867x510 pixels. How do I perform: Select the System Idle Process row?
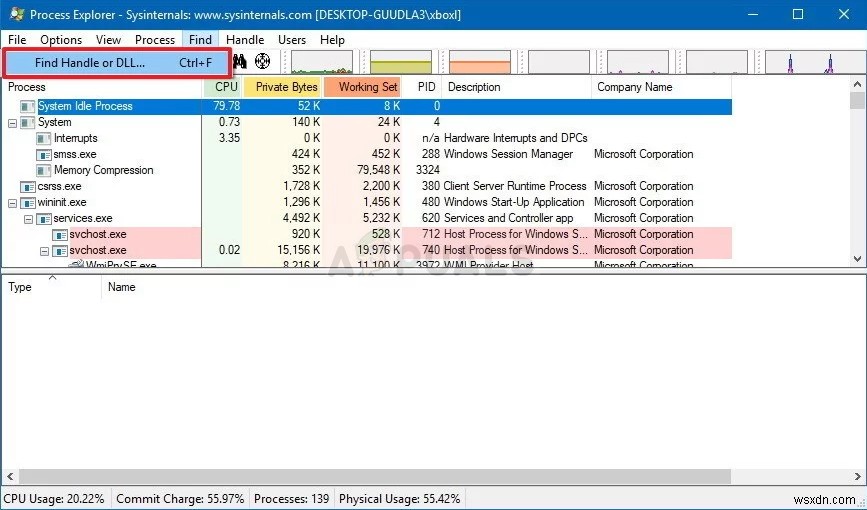click(x=367, y=106)
